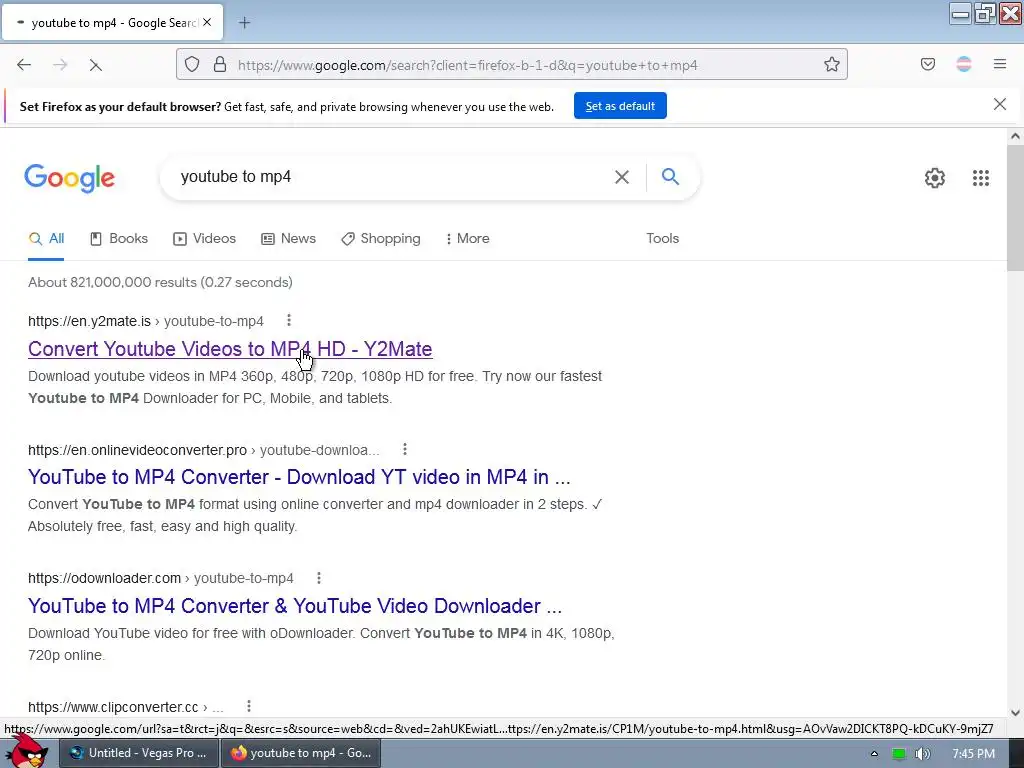Show hidden system tray icons
Screen dimensions: 1024x768
pos(874,754)
